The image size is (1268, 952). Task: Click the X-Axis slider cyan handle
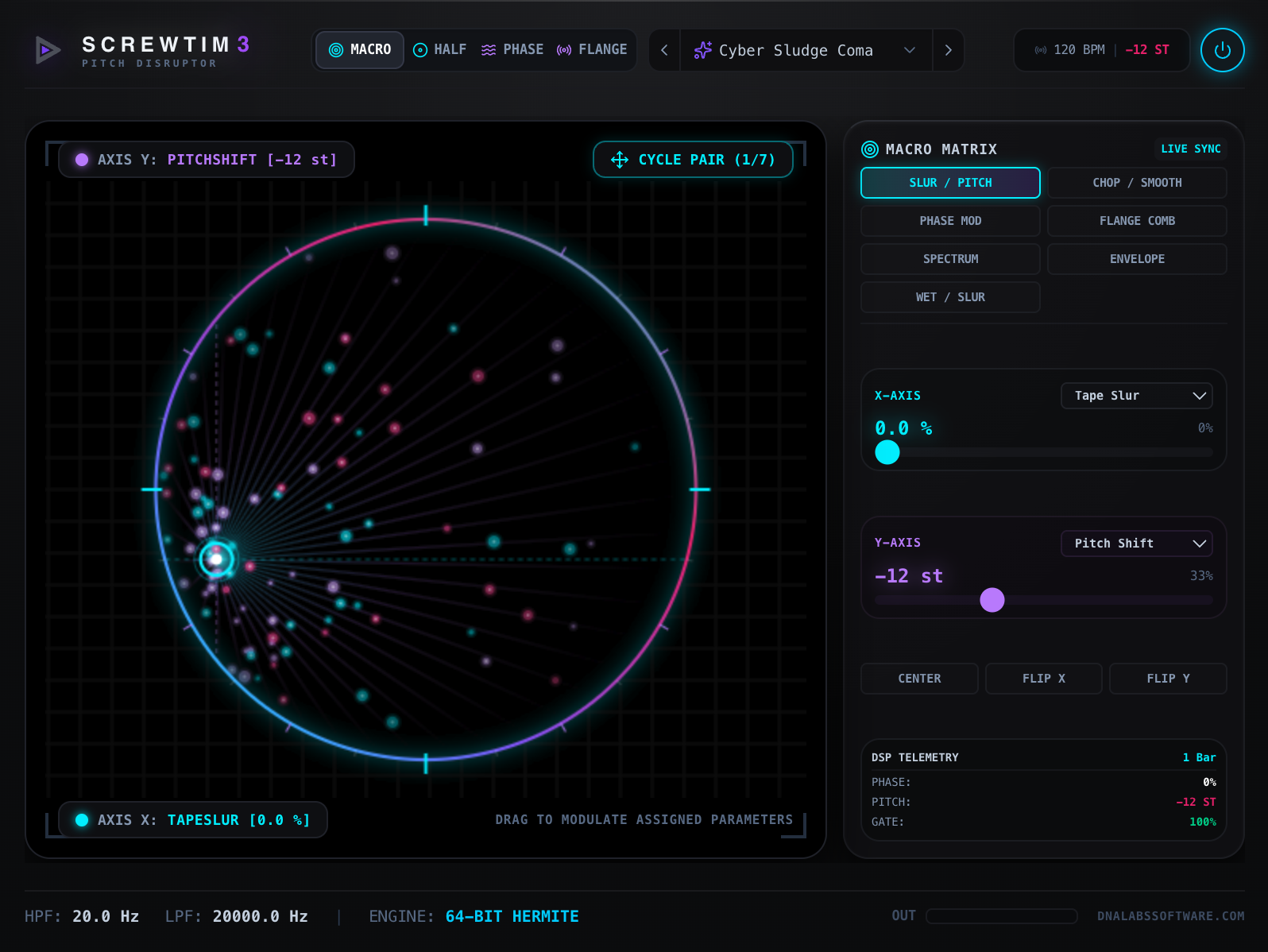click(887, 452)
